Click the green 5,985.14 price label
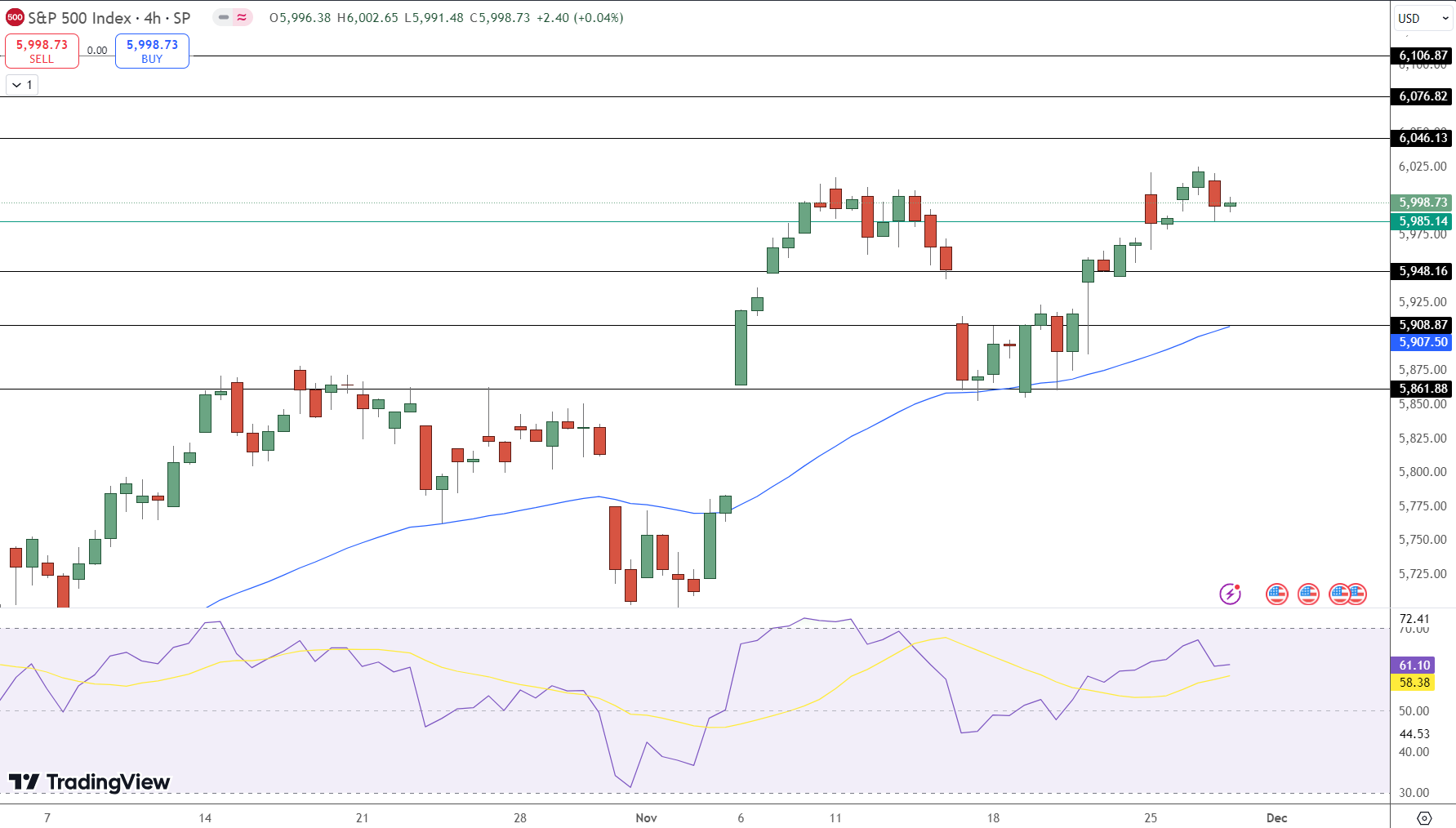Viewport: 1456px width, 828px height. [x=1423, y=221]
